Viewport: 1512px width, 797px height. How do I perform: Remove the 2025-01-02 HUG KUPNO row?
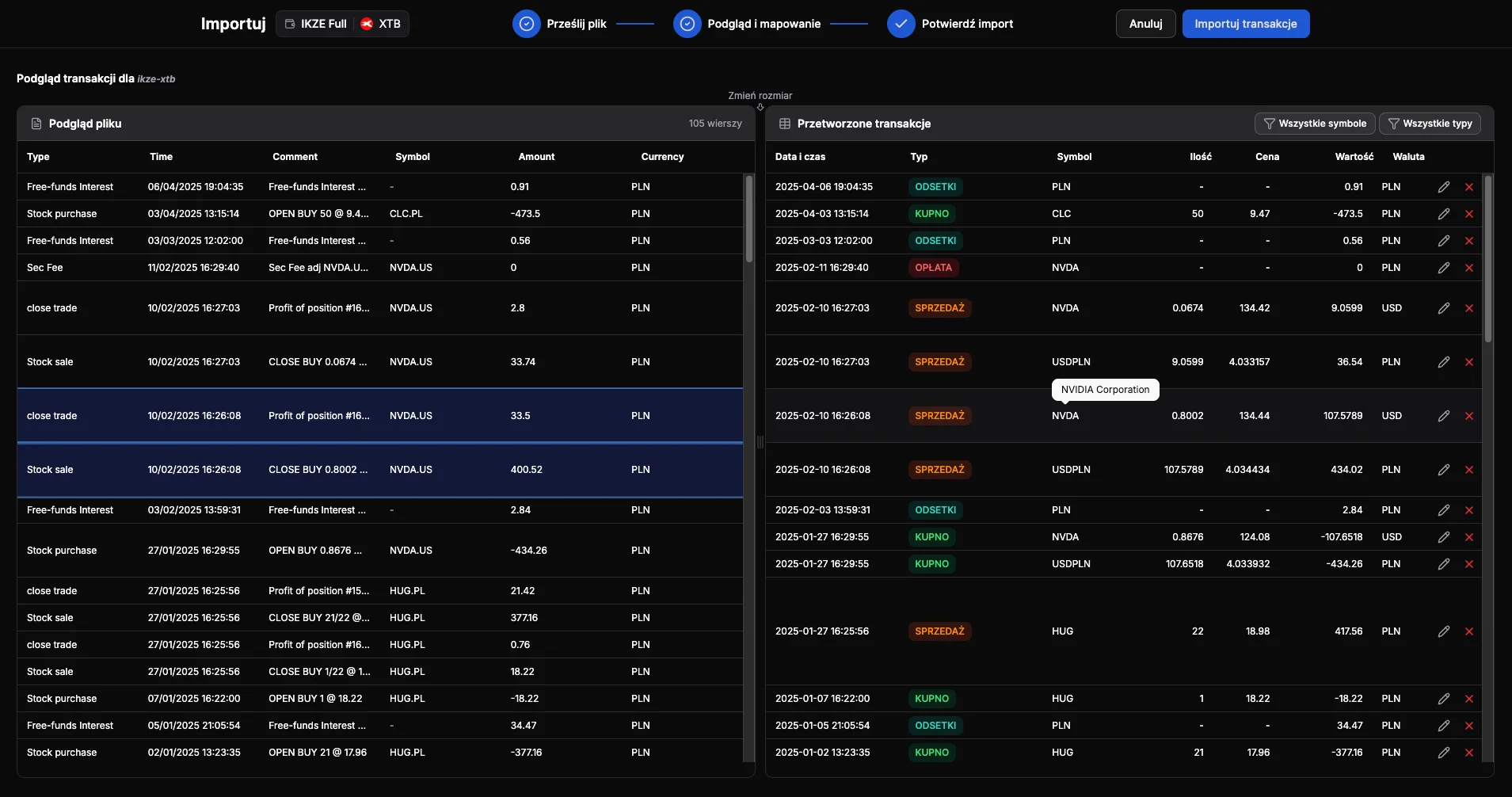[x=1470, y=752]
